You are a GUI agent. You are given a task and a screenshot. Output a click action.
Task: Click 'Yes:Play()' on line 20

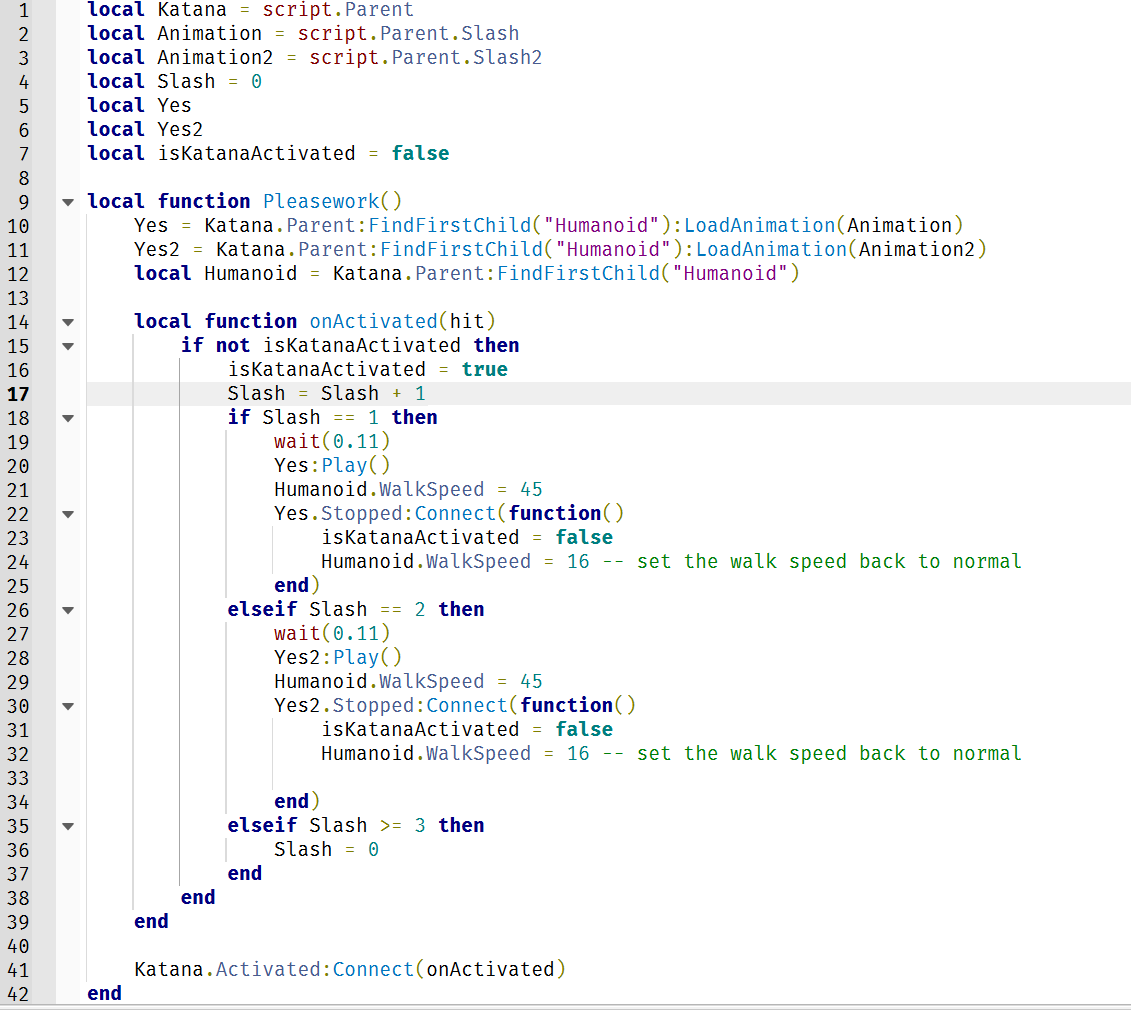(x=332, y=465)
